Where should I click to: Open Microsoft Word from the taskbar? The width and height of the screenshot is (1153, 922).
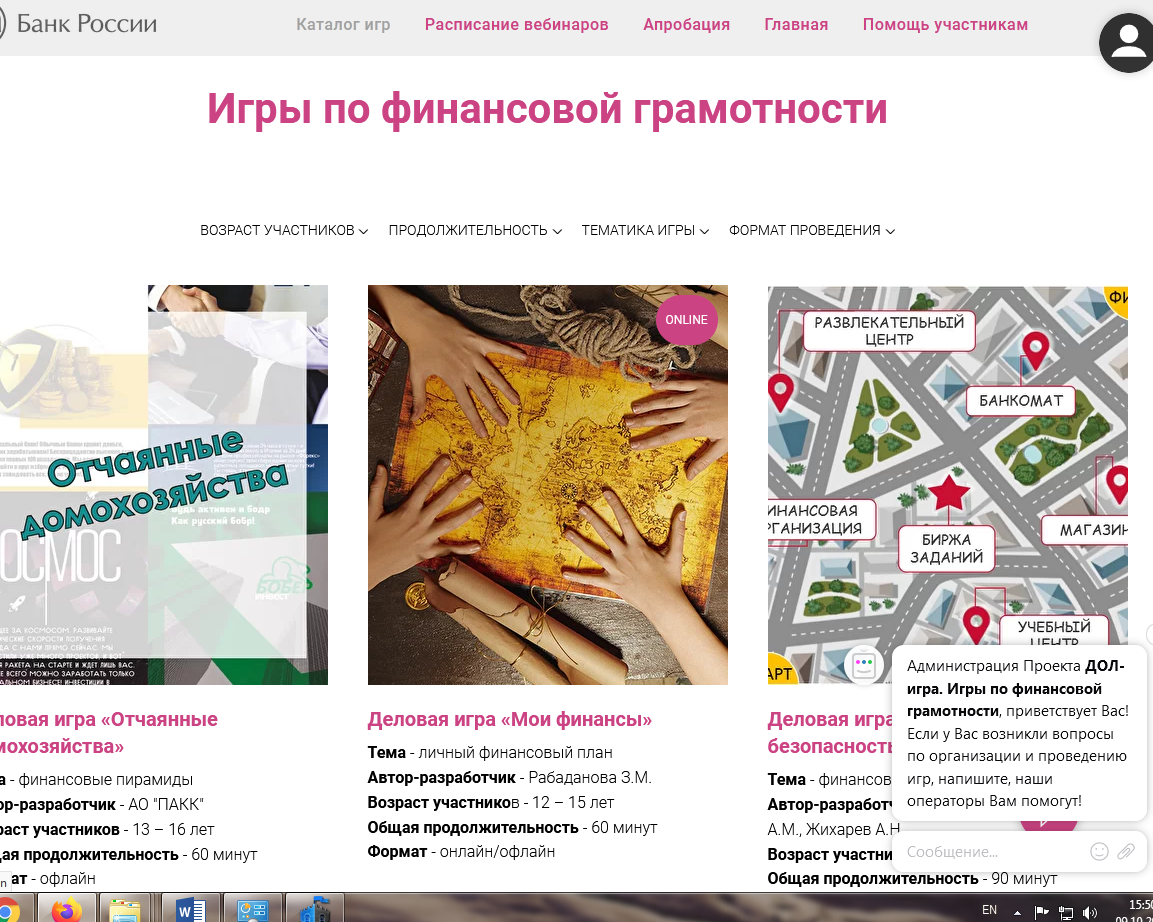(190, 911)
